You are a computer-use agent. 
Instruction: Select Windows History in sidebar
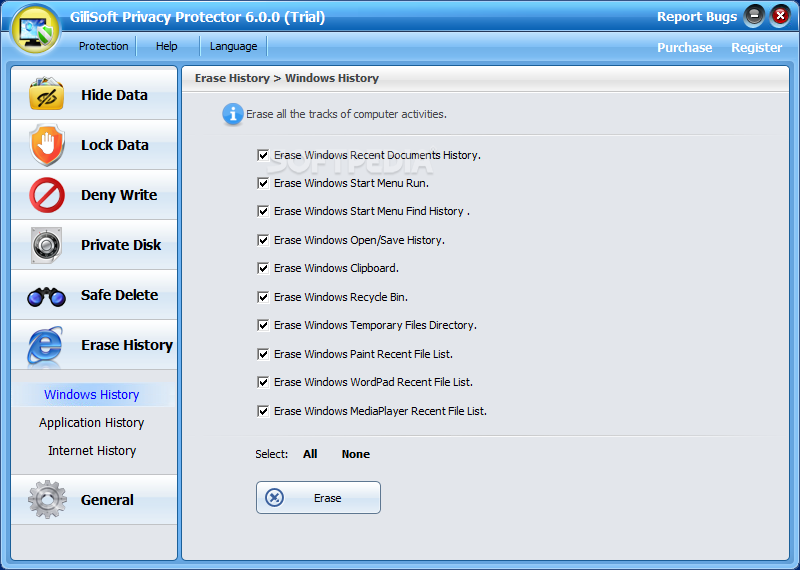[92, 394]
